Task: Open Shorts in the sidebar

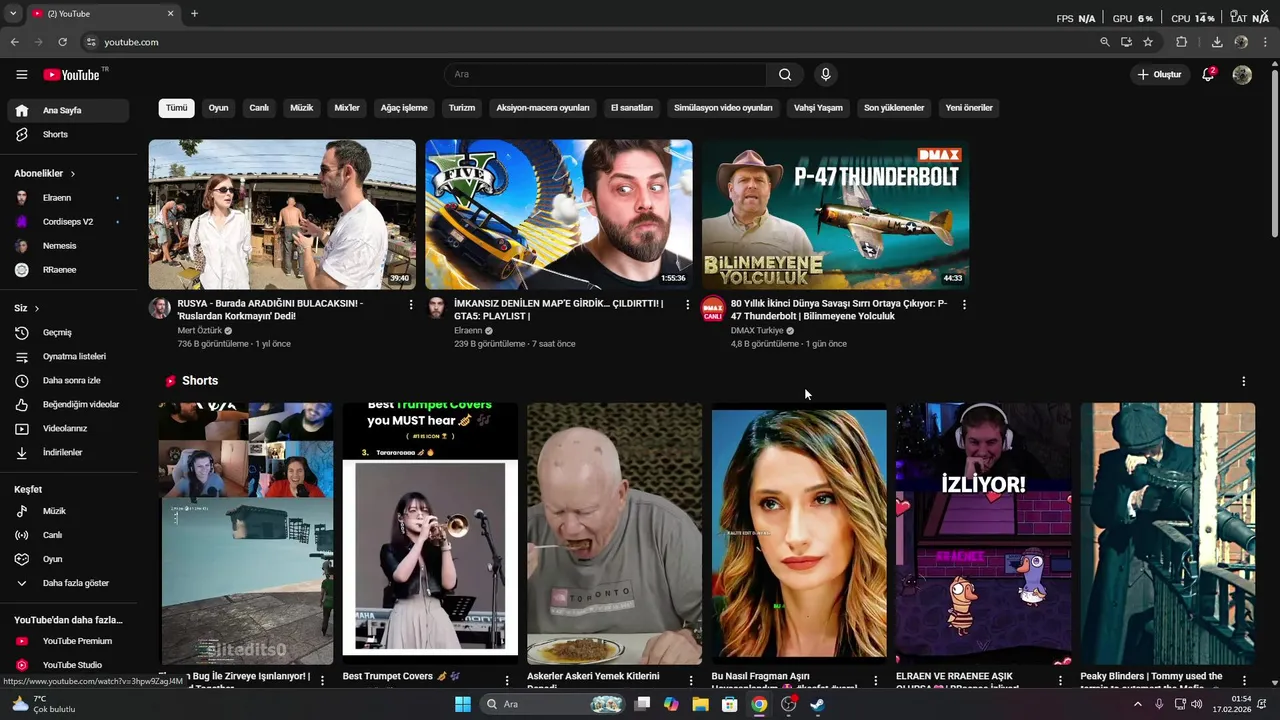Action: coord(68,134)
